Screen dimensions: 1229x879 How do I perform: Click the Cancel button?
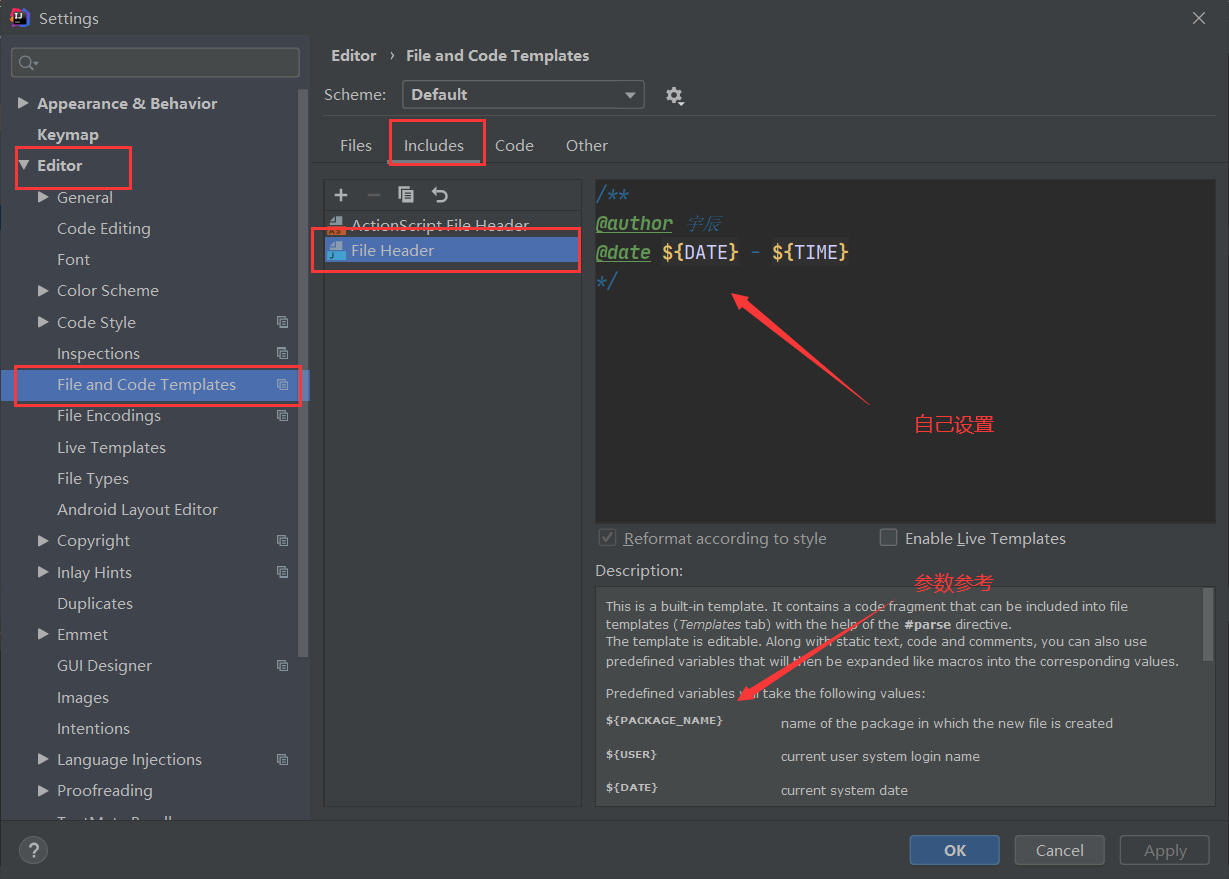(x=1060, y=850)
